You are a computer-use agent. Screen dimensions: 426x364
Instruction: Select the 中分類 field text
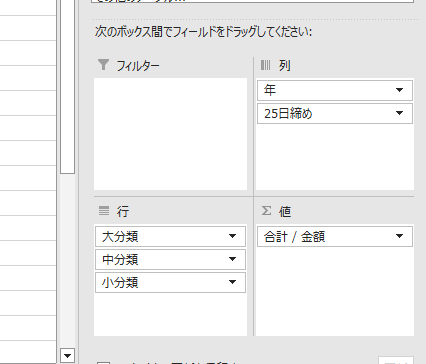click(120, 260)
